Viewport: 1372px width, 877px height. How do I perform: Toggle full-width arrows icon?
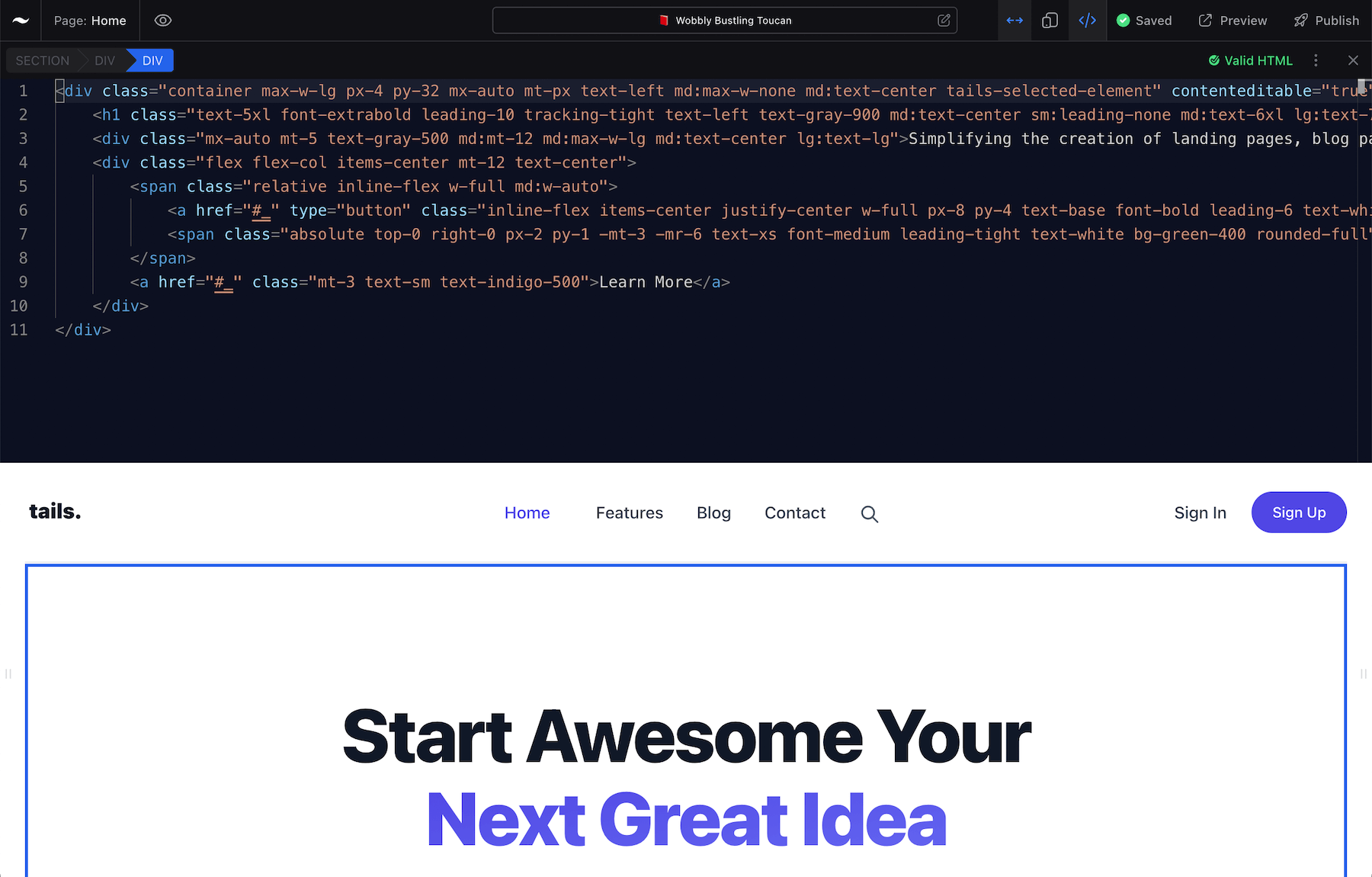(1015, 21)
